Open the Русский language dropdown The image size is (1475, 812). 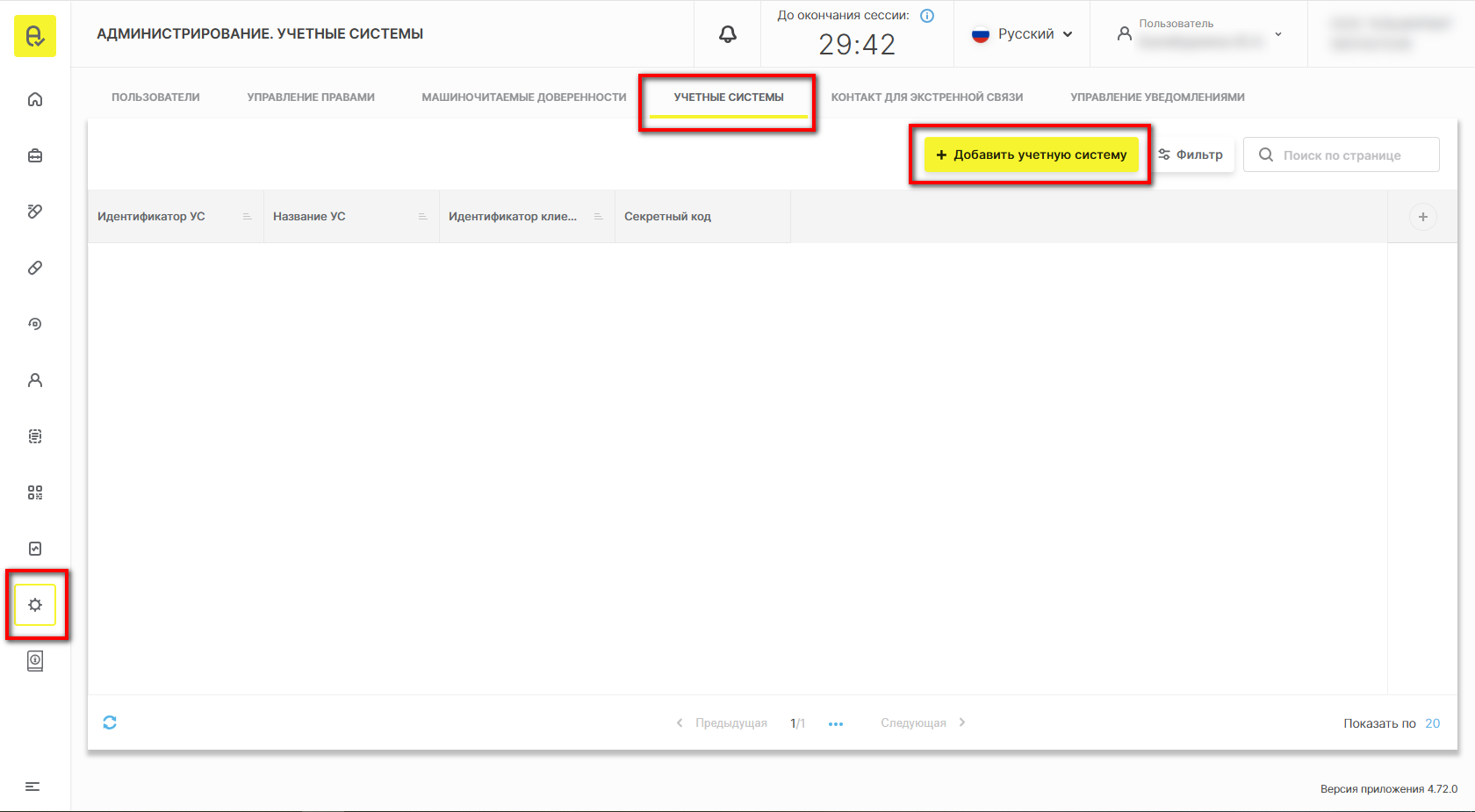click(x=1023, y=34)
